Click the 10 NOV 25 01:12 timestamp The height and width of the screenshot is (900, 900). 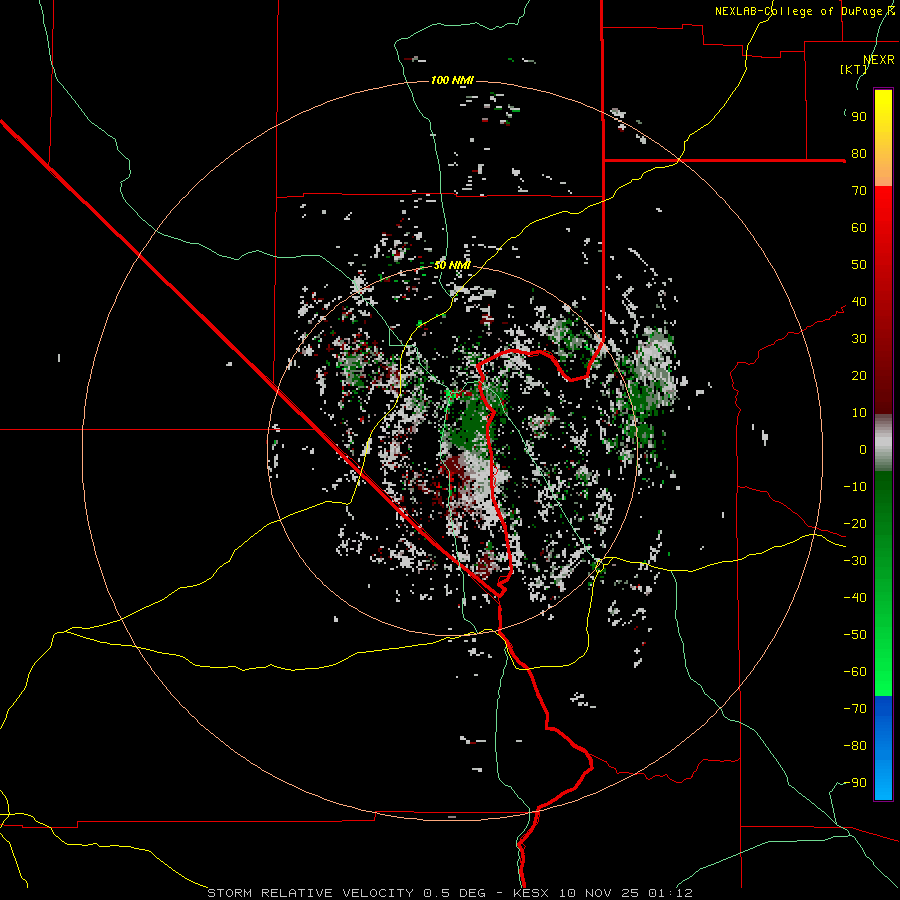[x=626, y=893]
